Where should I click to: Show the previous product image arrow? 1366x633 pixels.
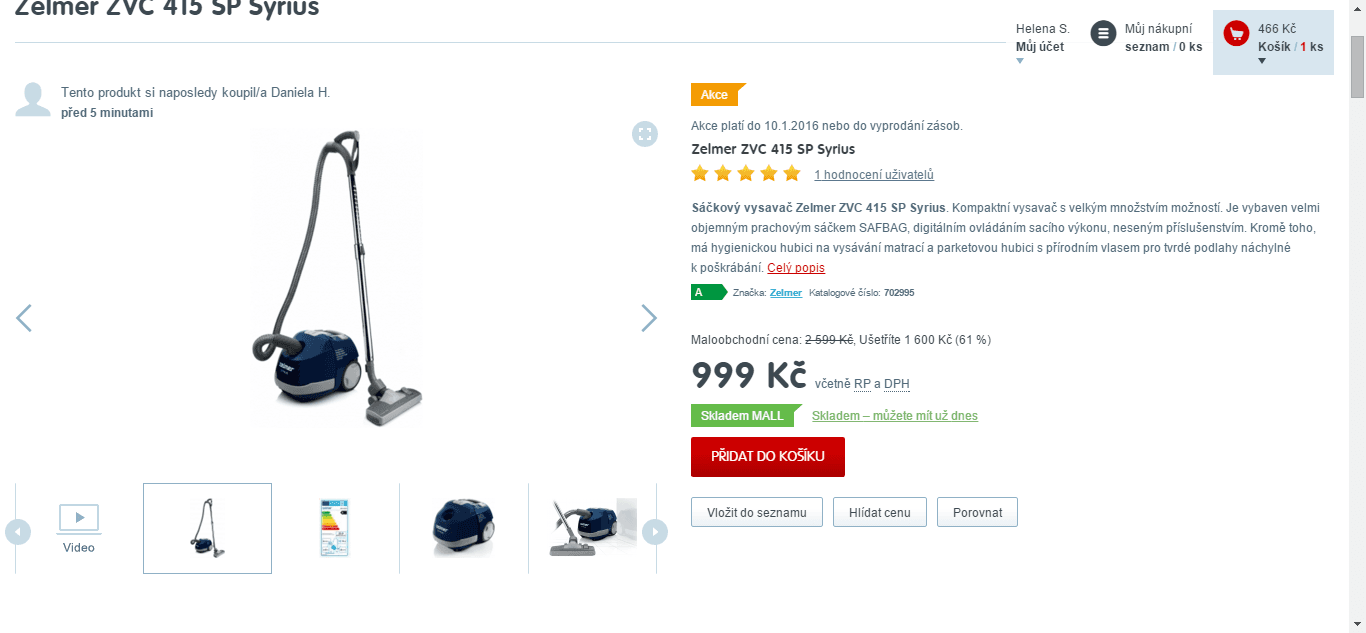[x=24, y=318]
